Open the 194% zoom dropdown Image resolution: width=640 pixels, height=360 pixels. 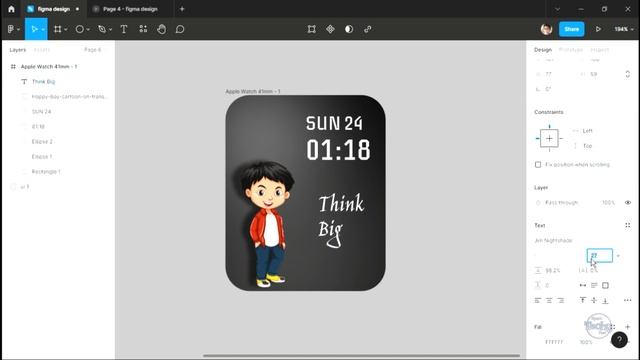click(x=624, y=29)
